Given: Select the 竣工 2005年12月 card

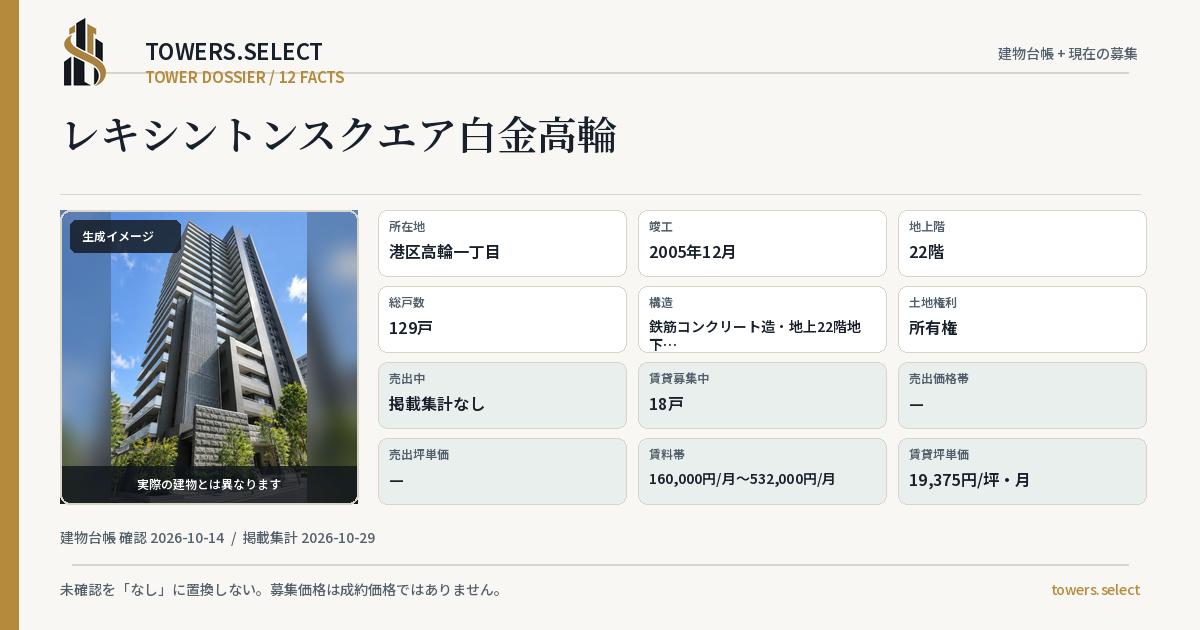Looking at the screenshot, I should pyautogui.click(x=762, y=243).
